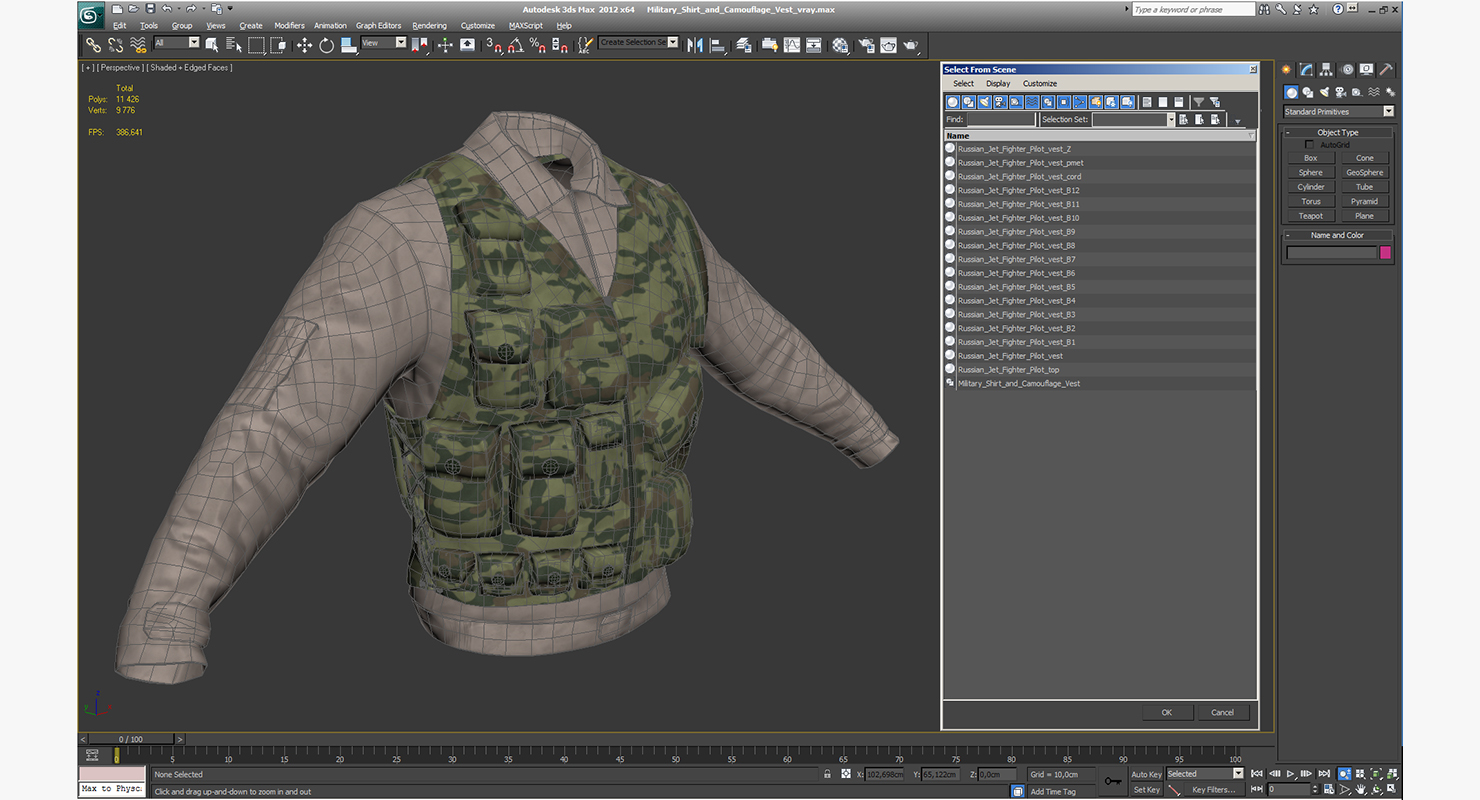Open the Display menu in Select From Scene
Image resolution: width=1480 pixels, height=800 pixels.
point(998,84)
